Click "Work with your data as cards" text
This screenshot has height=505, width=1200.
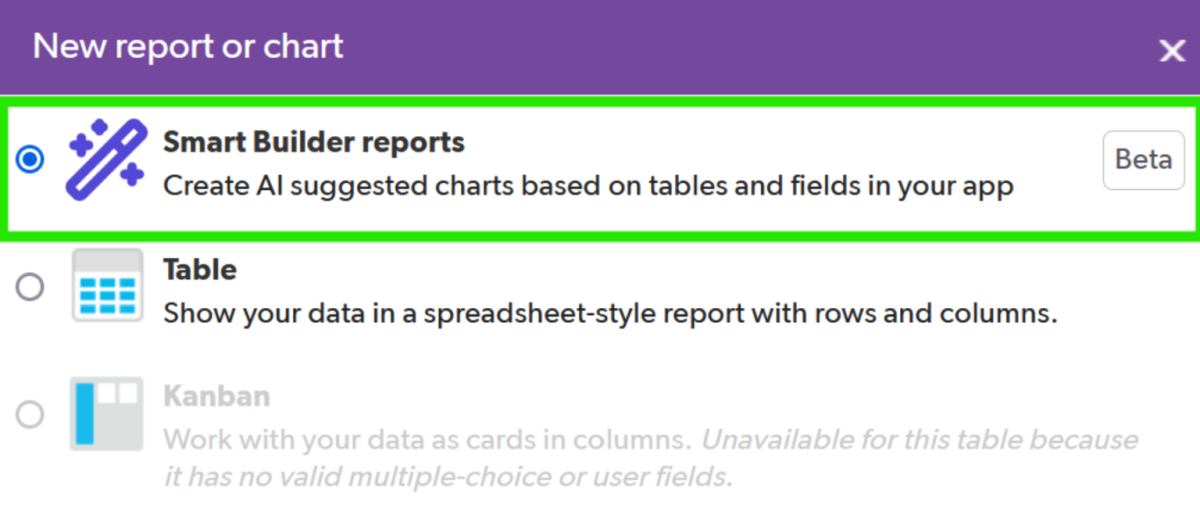(425, 440)
